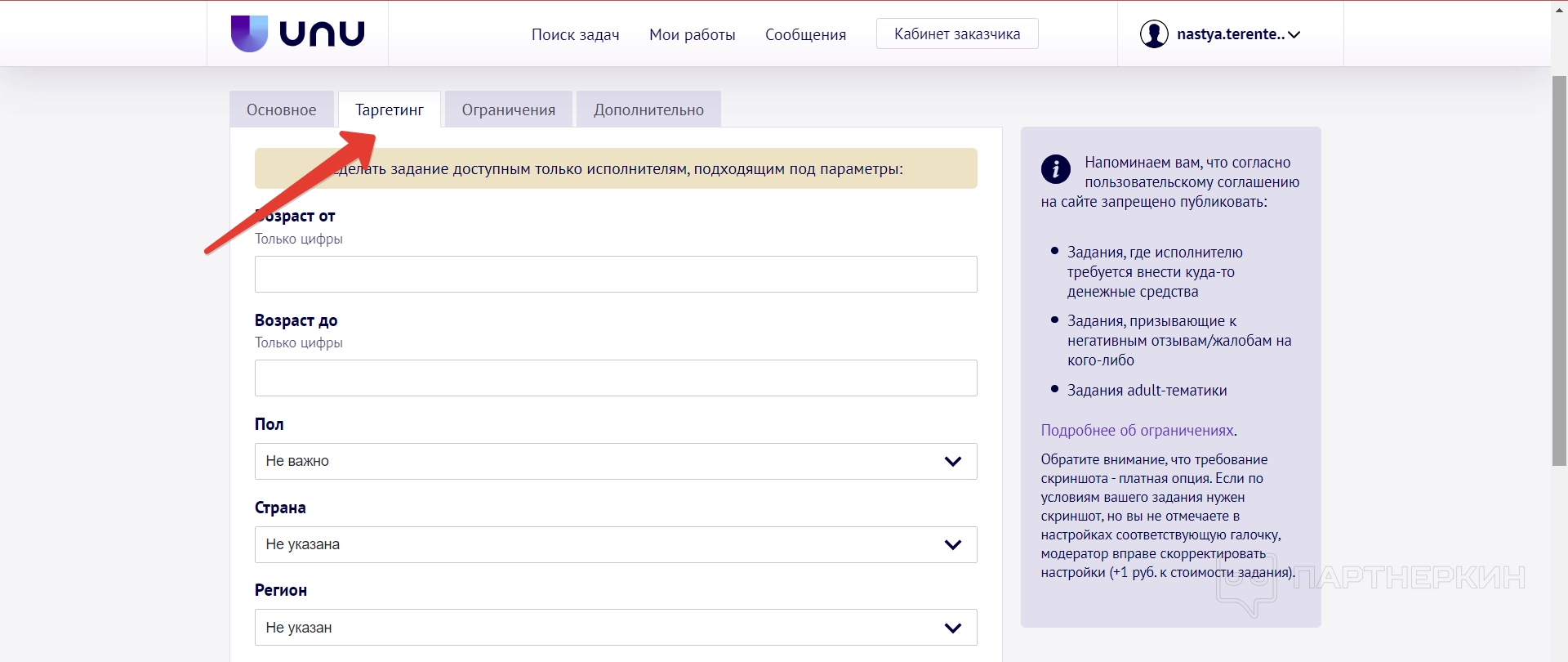Follow the Подробнее об ограничениях link
This screenshot has width=1568, height=662.
(1137, 431)
